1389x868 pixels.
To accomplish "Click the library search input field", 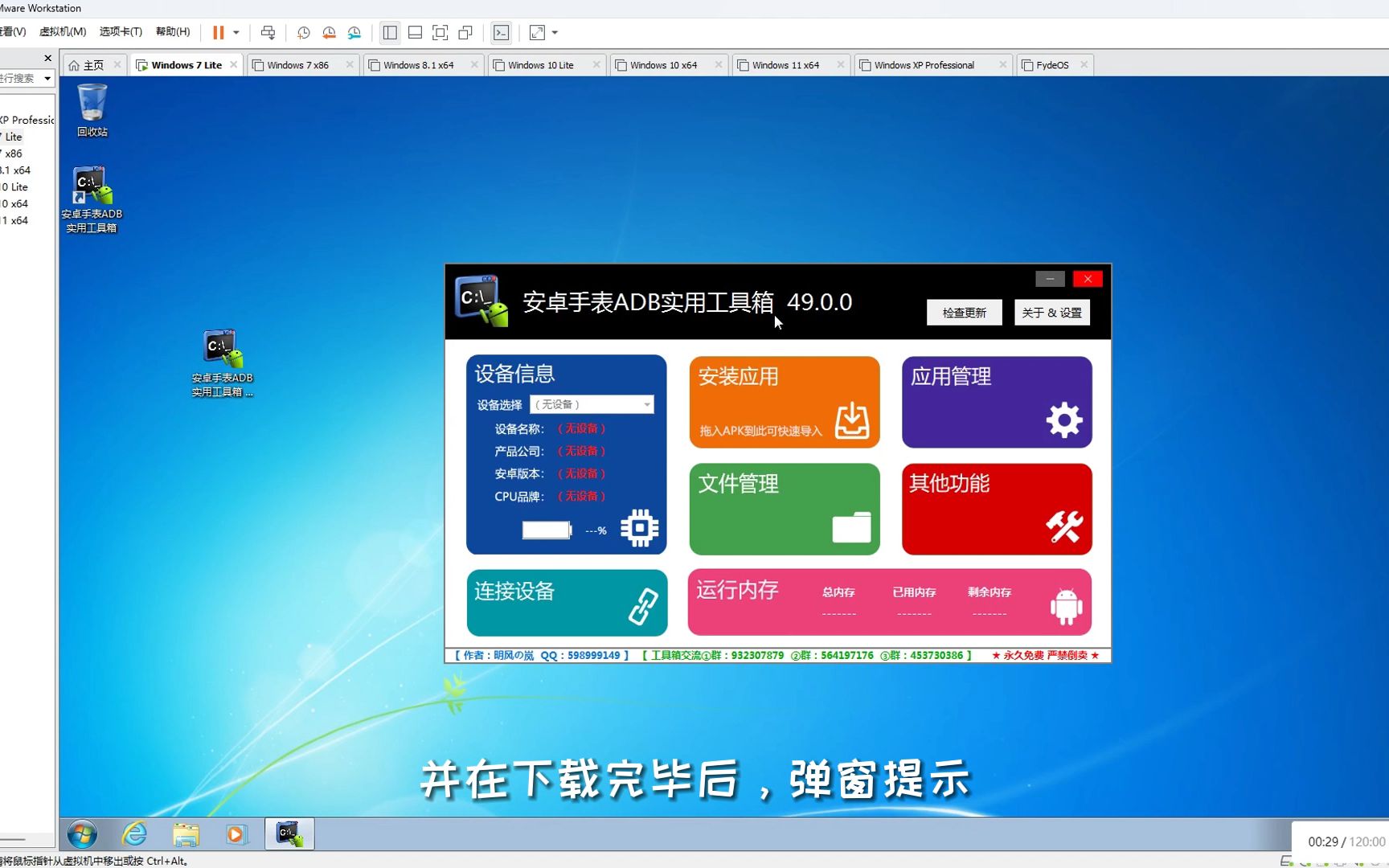I will (18, 78).
